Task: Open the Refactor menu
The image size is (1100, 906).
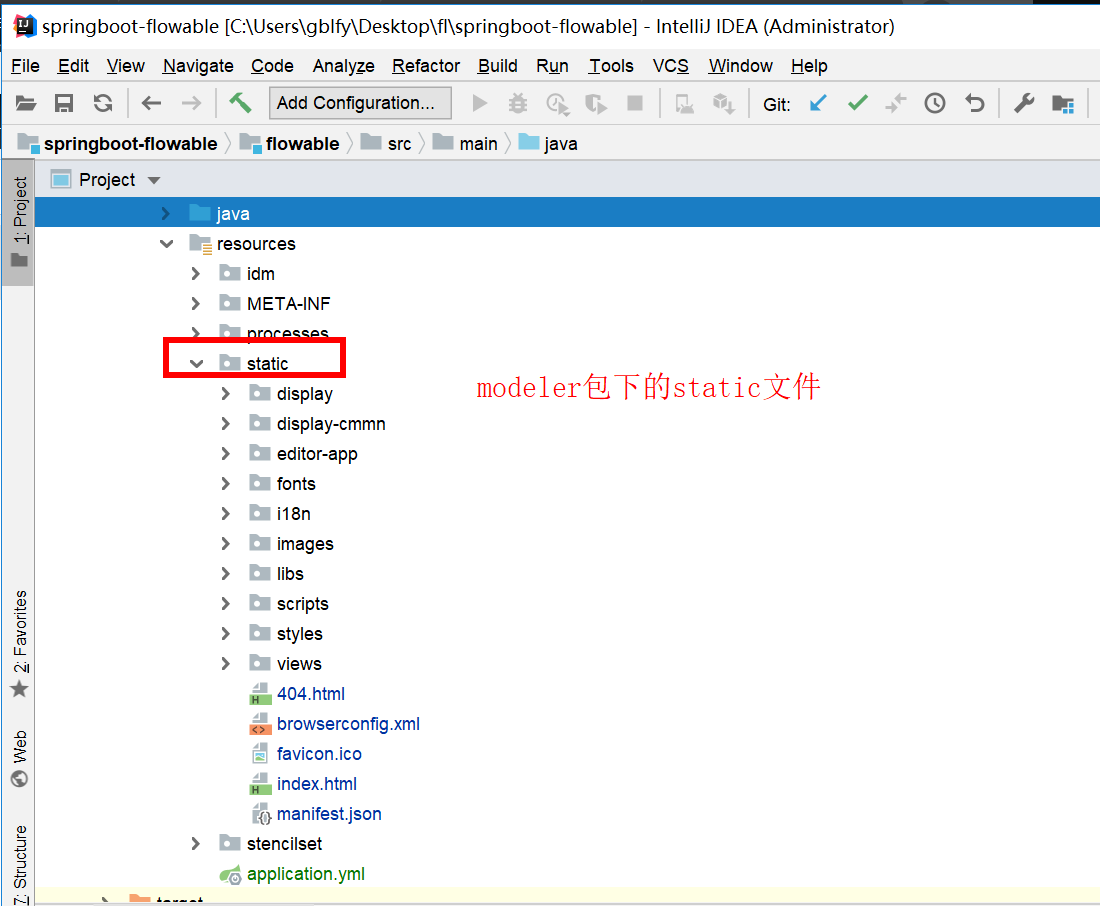Action: [x=426, y=66]
